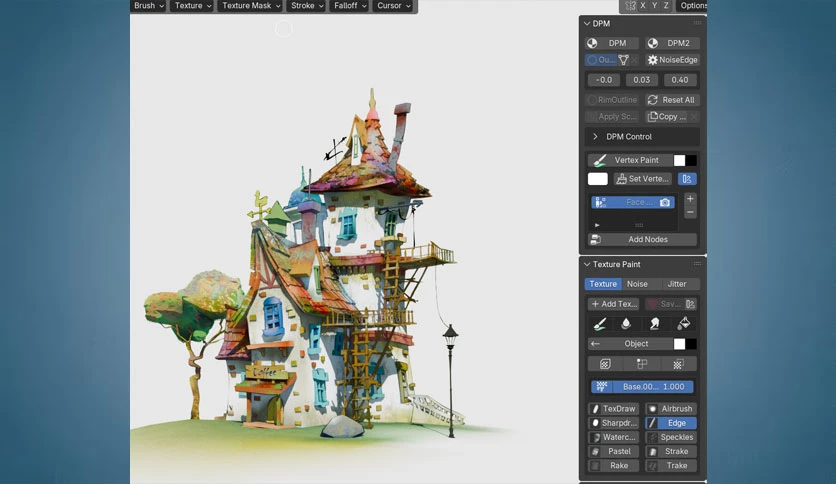
Task: Open the Falloff dropdown menu
Action: 349,6
